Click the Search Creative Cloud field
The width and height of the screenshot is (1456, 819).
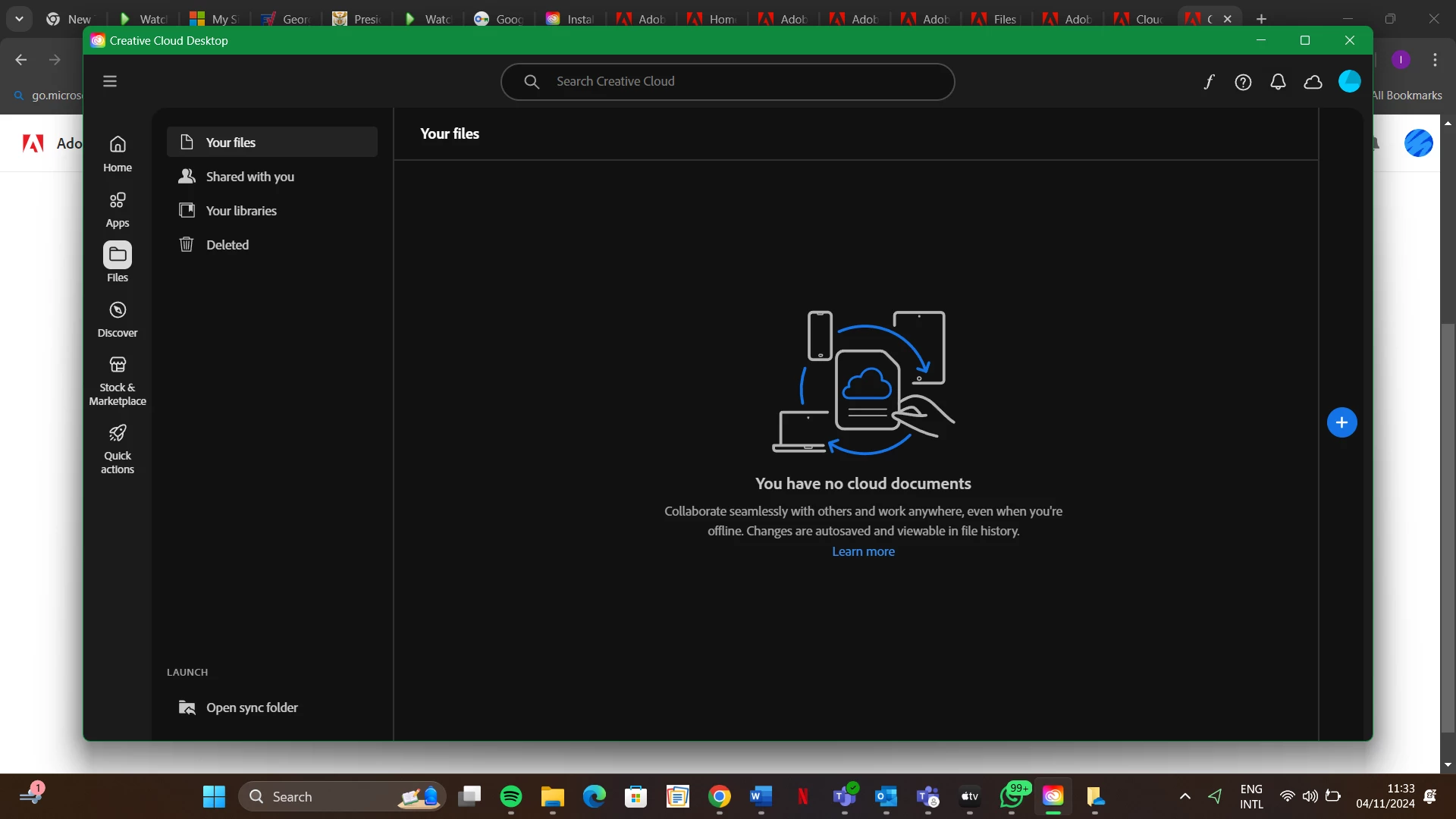click(x=728, y=81)
